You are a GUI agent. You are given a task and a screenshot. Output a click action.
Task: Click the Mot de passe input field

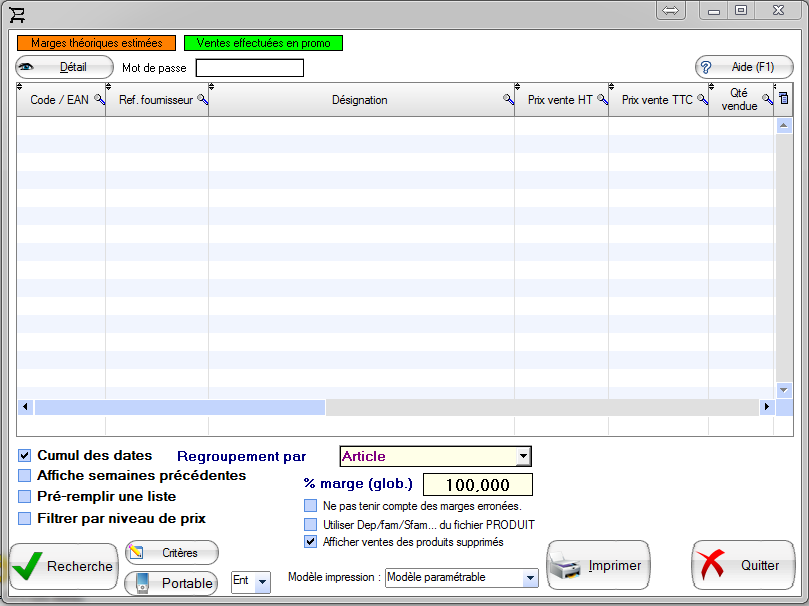[249, 68]
